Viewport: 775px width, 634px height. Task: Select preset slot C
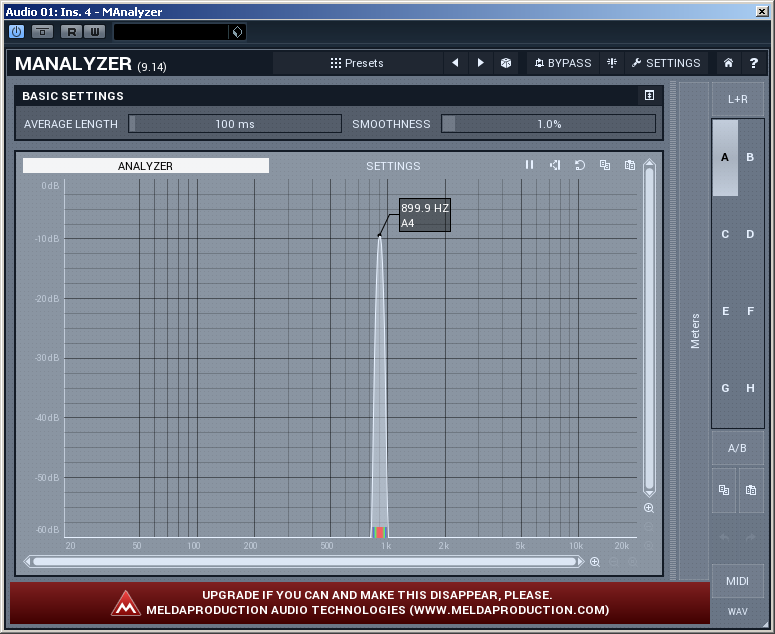725,234
